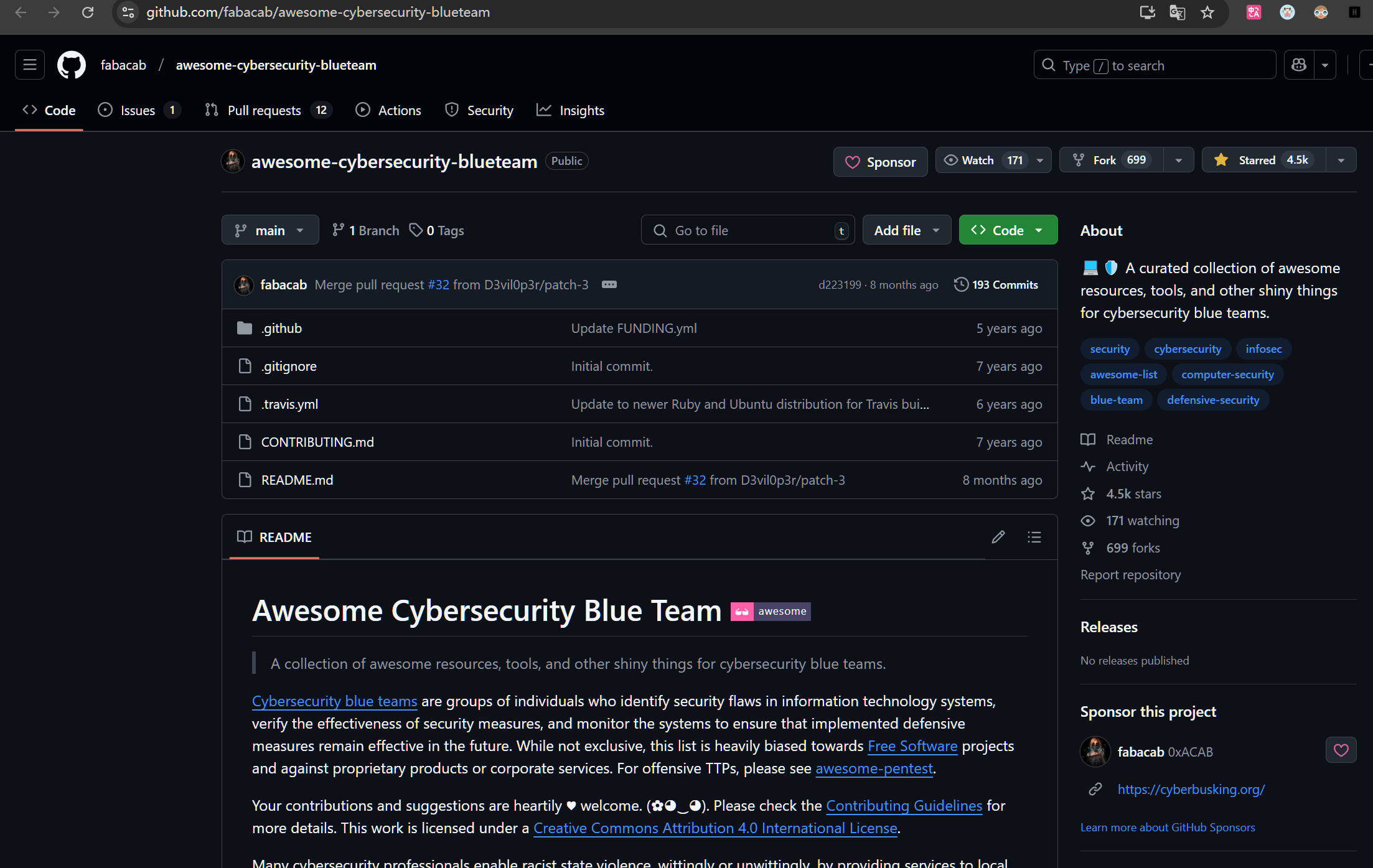Bookmark page with the star icon
The height and width of the screenshot is (868, 1373).
click(x=1207, y=12)
